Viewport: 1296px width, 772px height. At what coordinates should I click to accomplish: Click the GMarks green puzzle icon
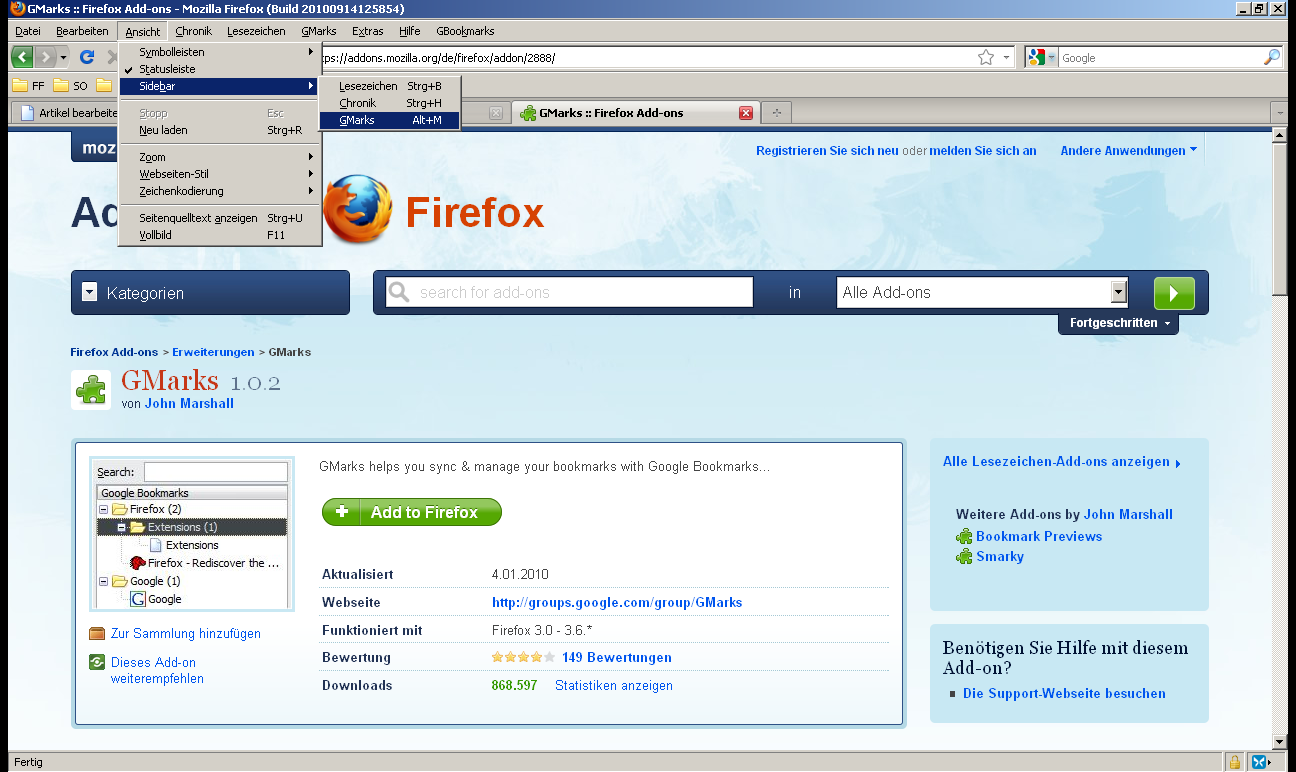click(91, 390)
